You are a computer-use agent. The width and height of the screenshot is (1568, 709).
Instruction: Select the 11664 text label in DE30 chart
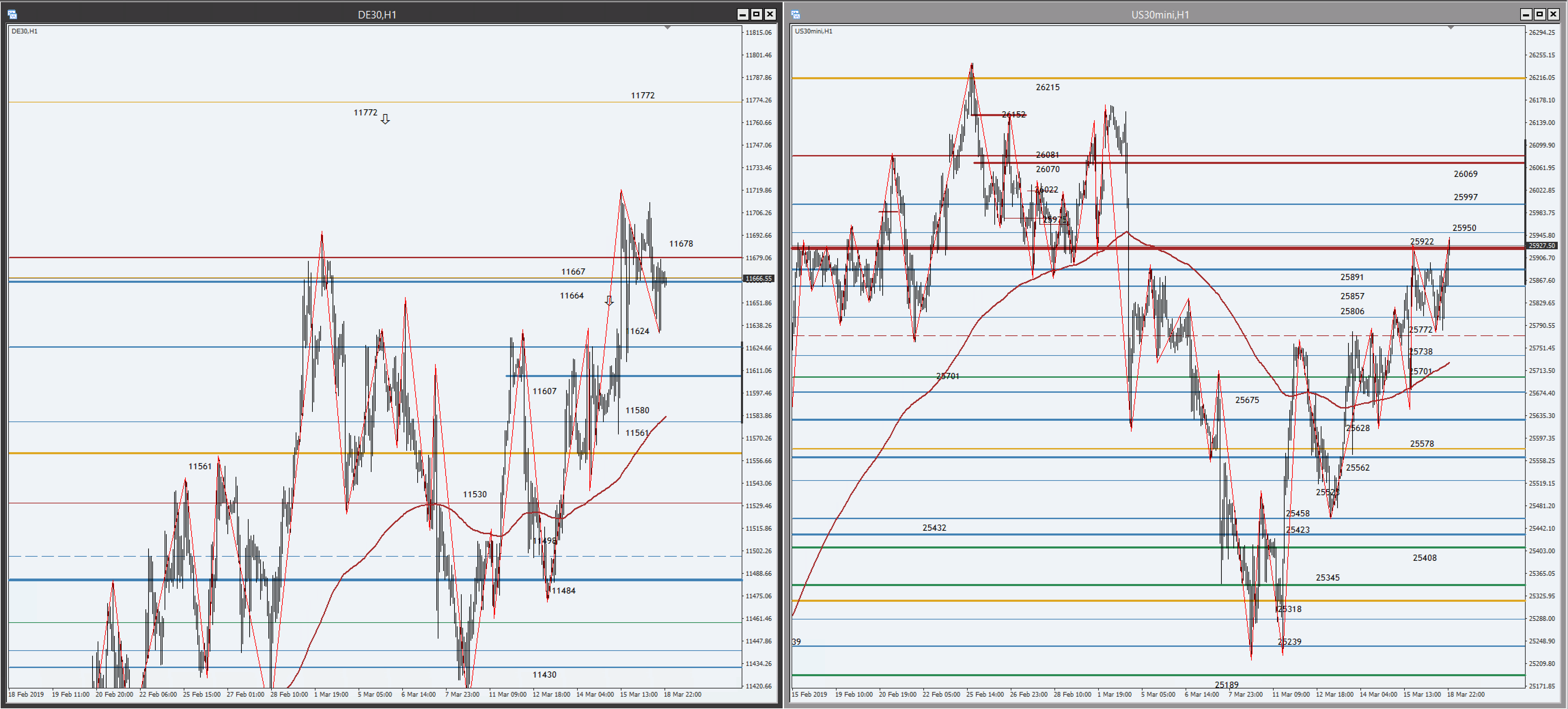pyautogui.click(x=572, y=296)
